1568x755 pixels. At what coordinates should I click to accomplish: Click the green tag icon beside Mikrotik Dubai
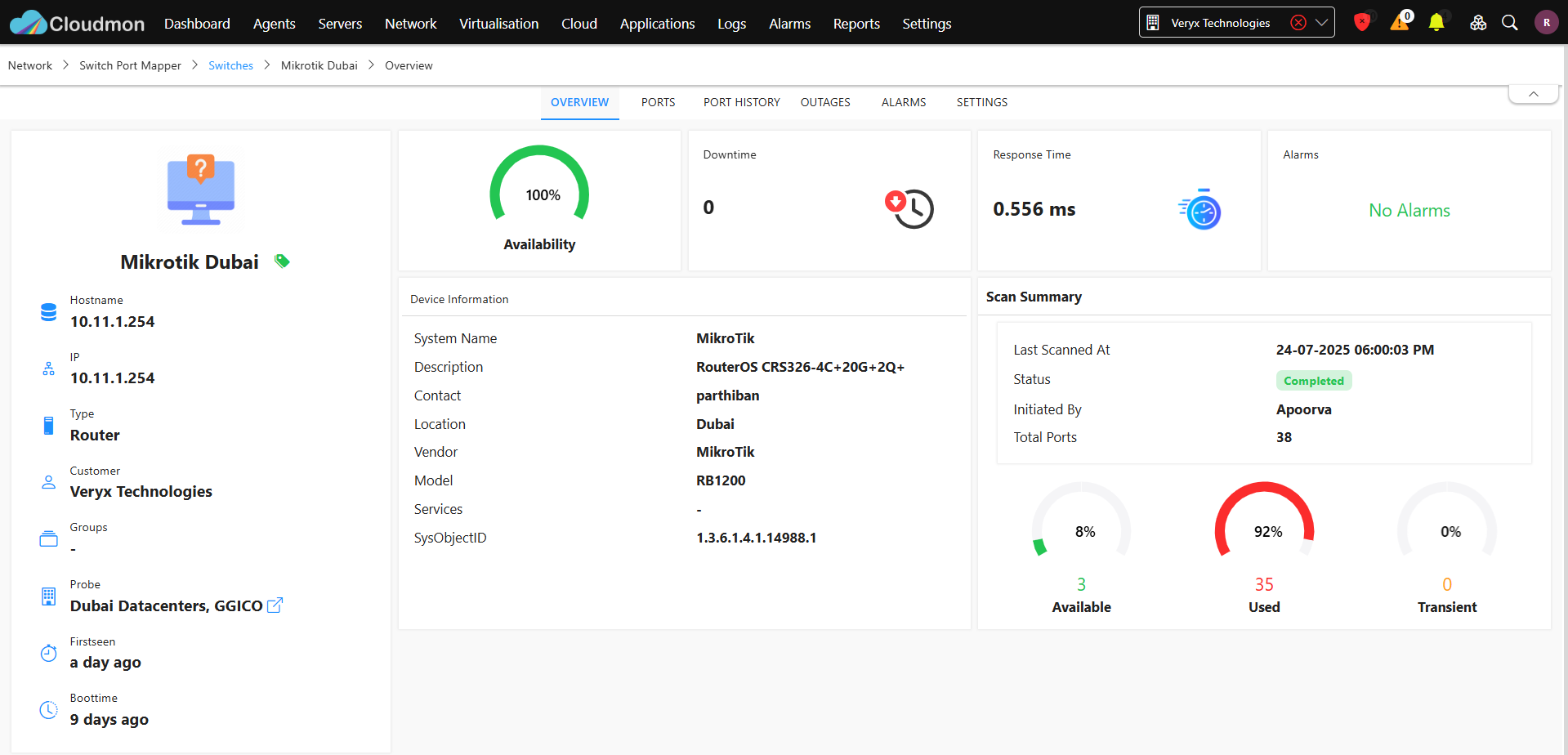[x=282, y=261]
